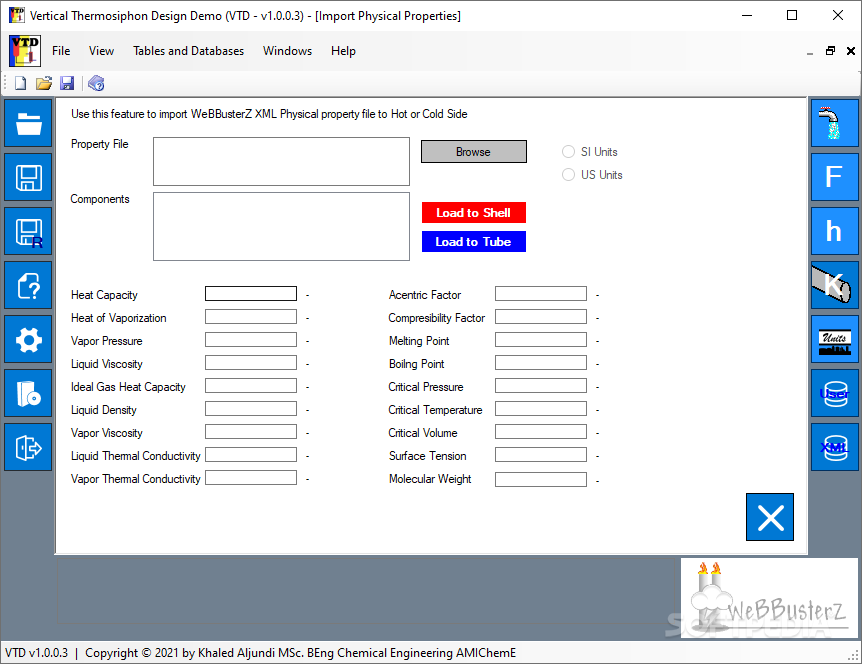Focus the Heat of Vaporization field
862x664 pixels.
coord(251,317)
